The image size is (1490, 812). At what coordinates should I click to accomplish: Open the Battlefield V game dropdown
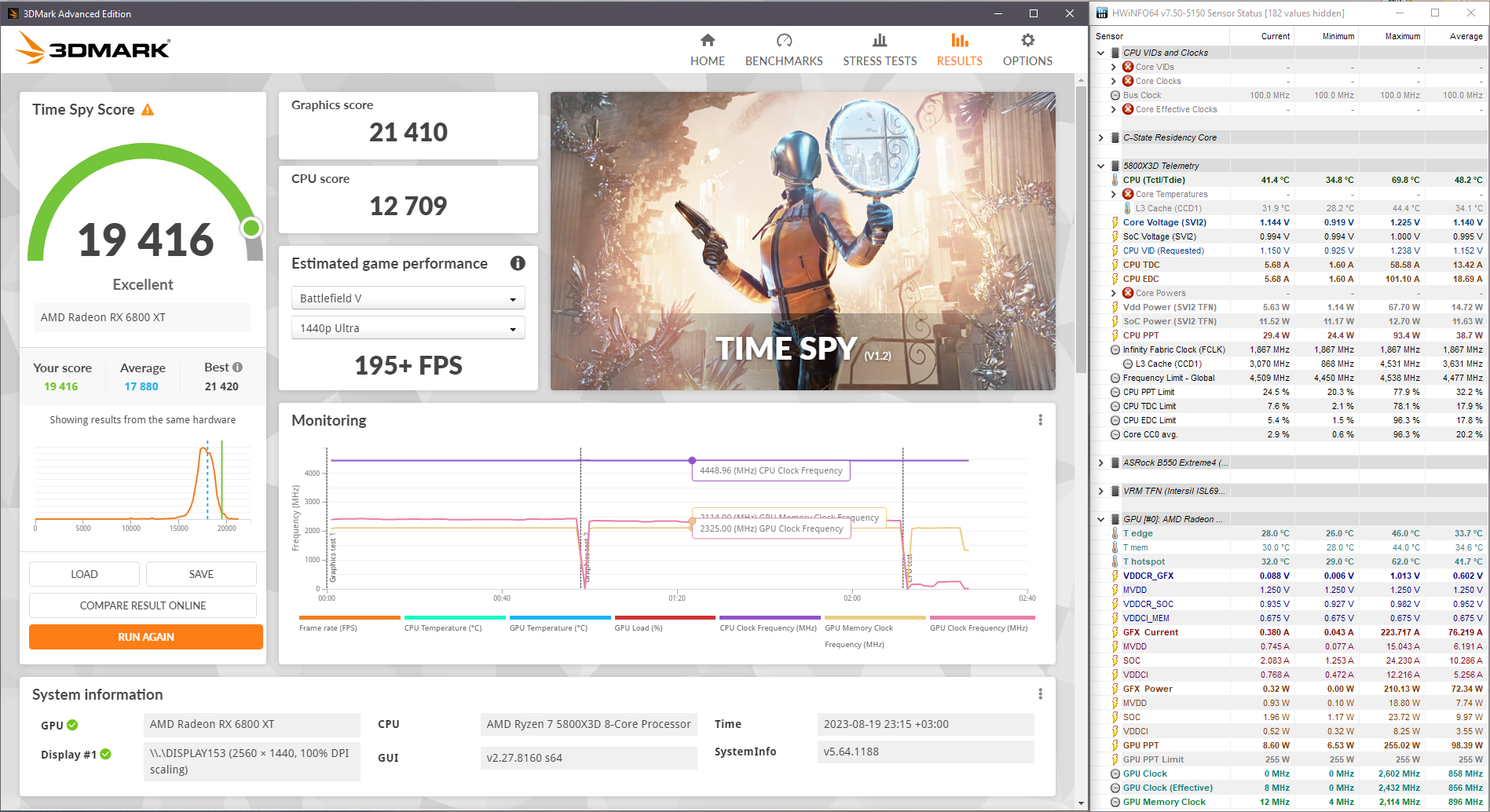(x=408, y=298)
